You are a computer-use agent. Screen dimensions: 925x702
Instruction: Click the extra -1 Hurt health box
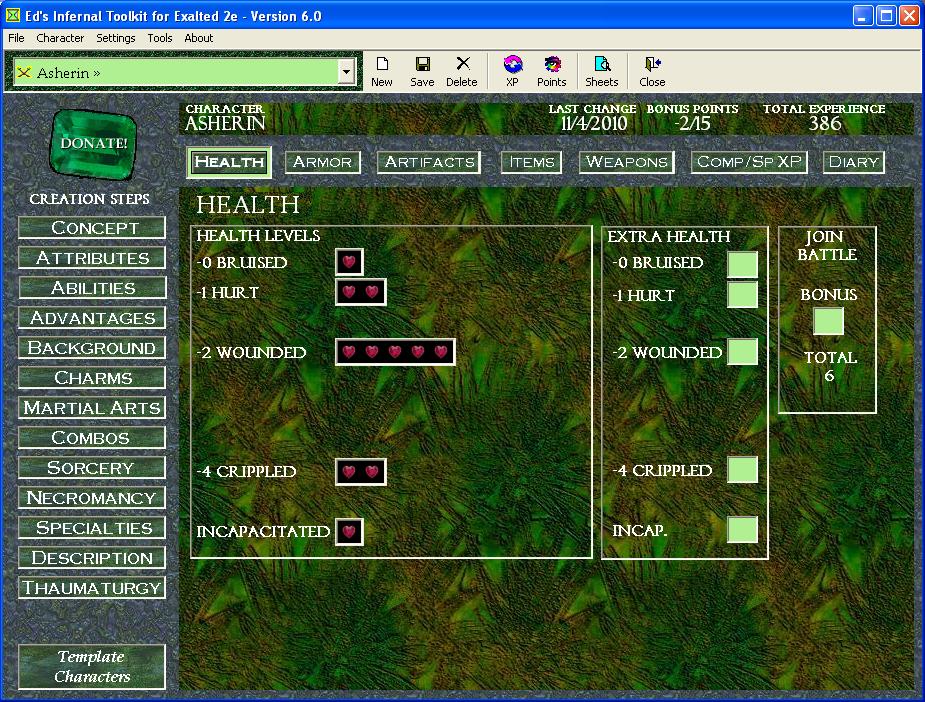pos(742,294)
